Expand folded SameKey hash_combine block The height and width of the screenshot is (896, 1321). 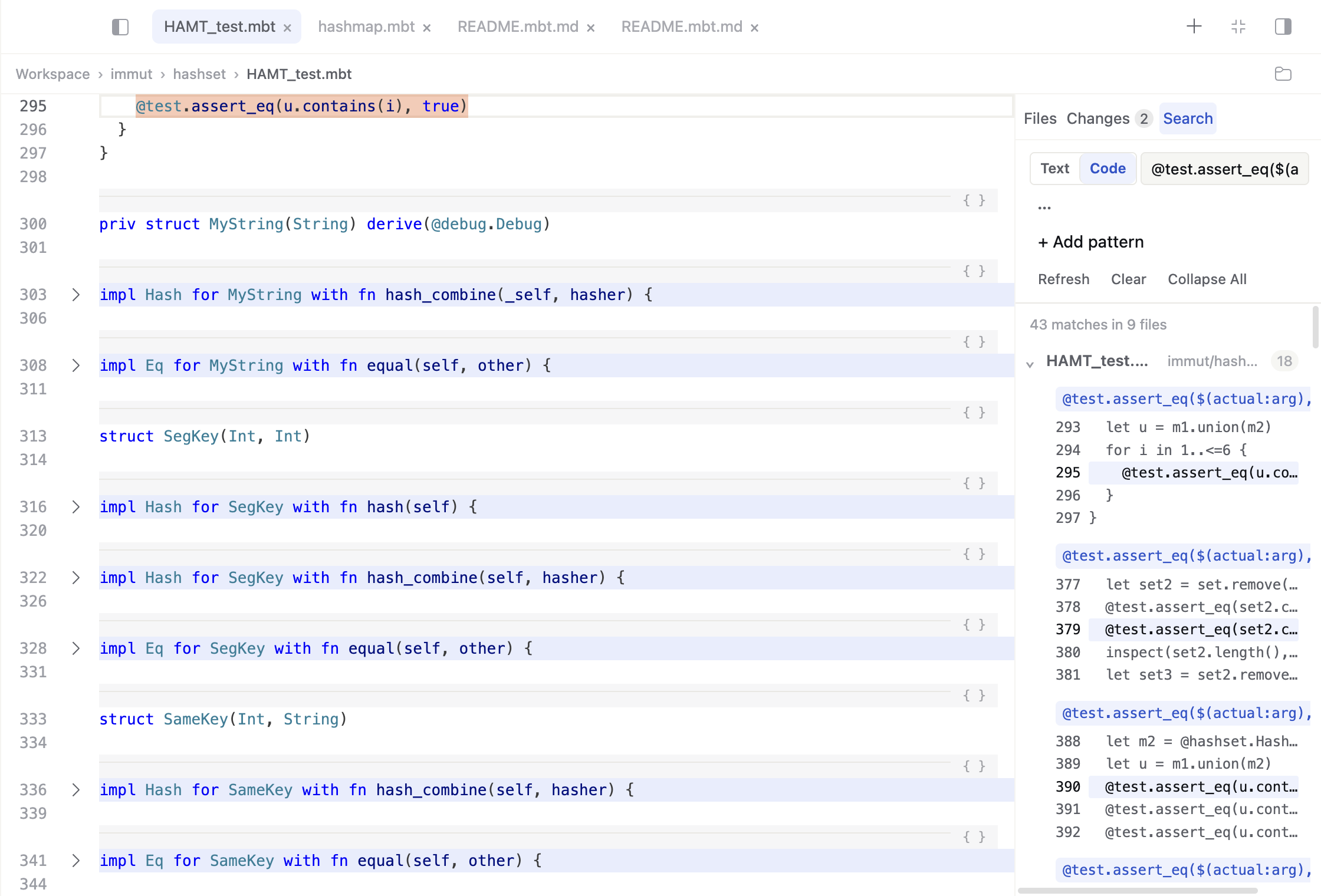tap(75, 790)
